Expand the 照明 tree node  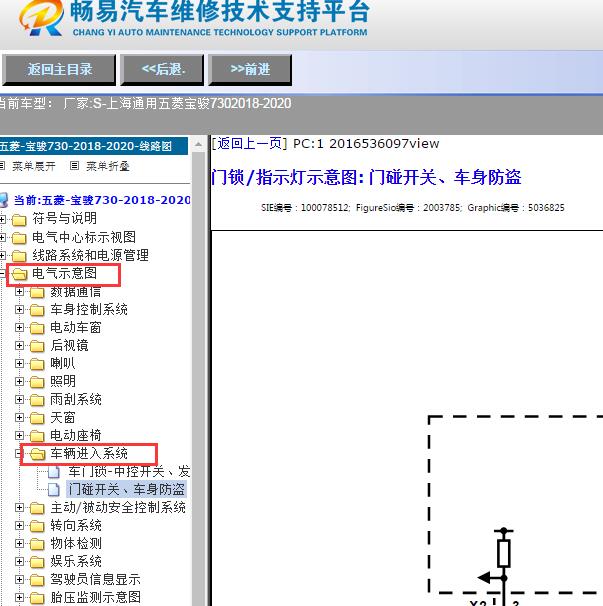tap(19, 381)
